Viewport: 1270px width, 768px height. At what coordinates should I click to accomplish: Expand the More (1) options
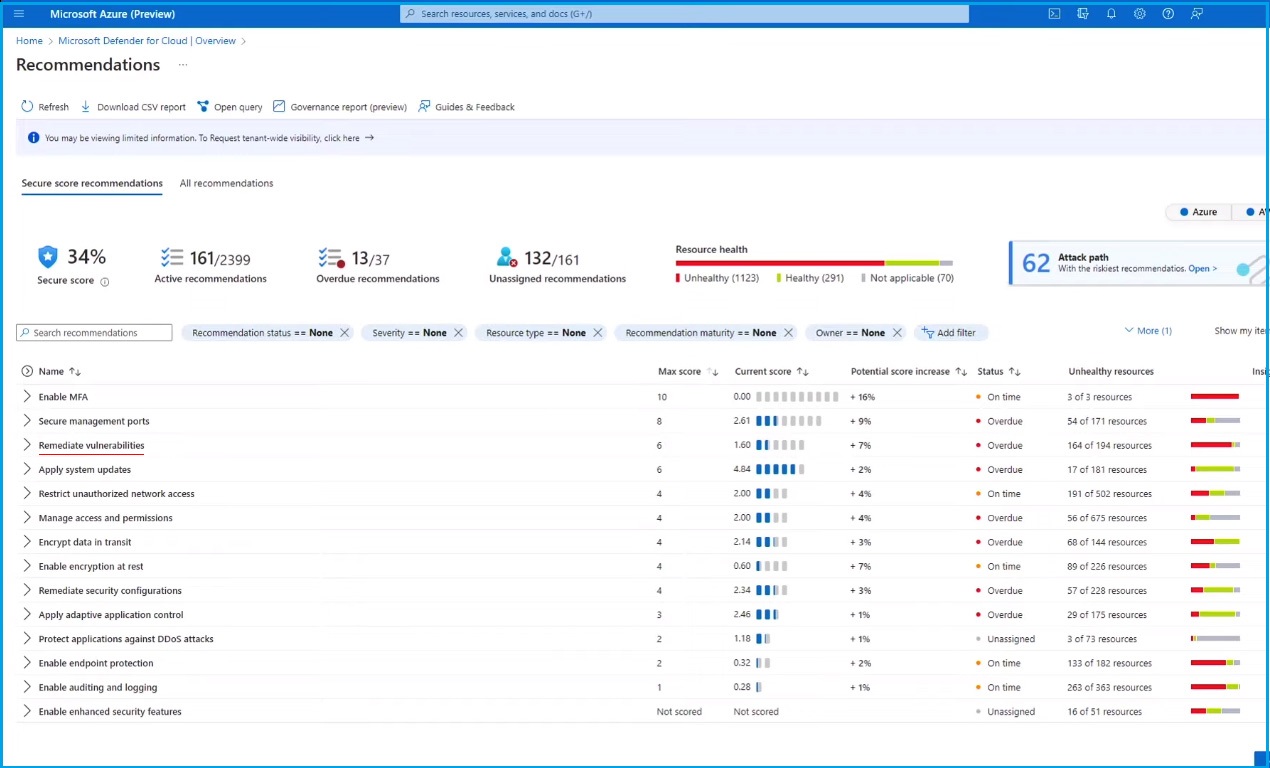(x=1148, y=331)
